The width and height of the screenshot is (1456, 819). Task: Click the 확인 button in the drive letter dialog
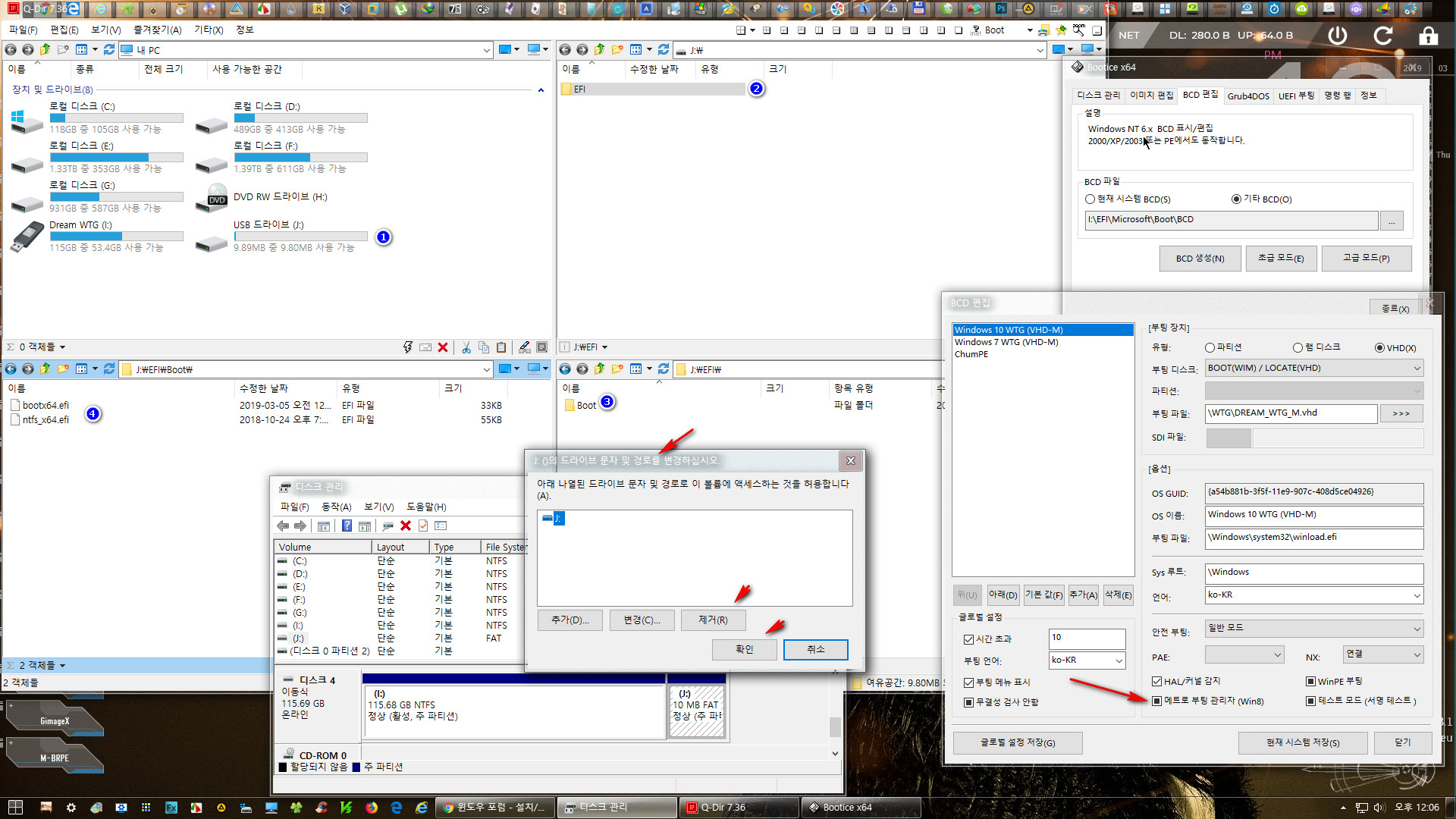click(745, 650)
